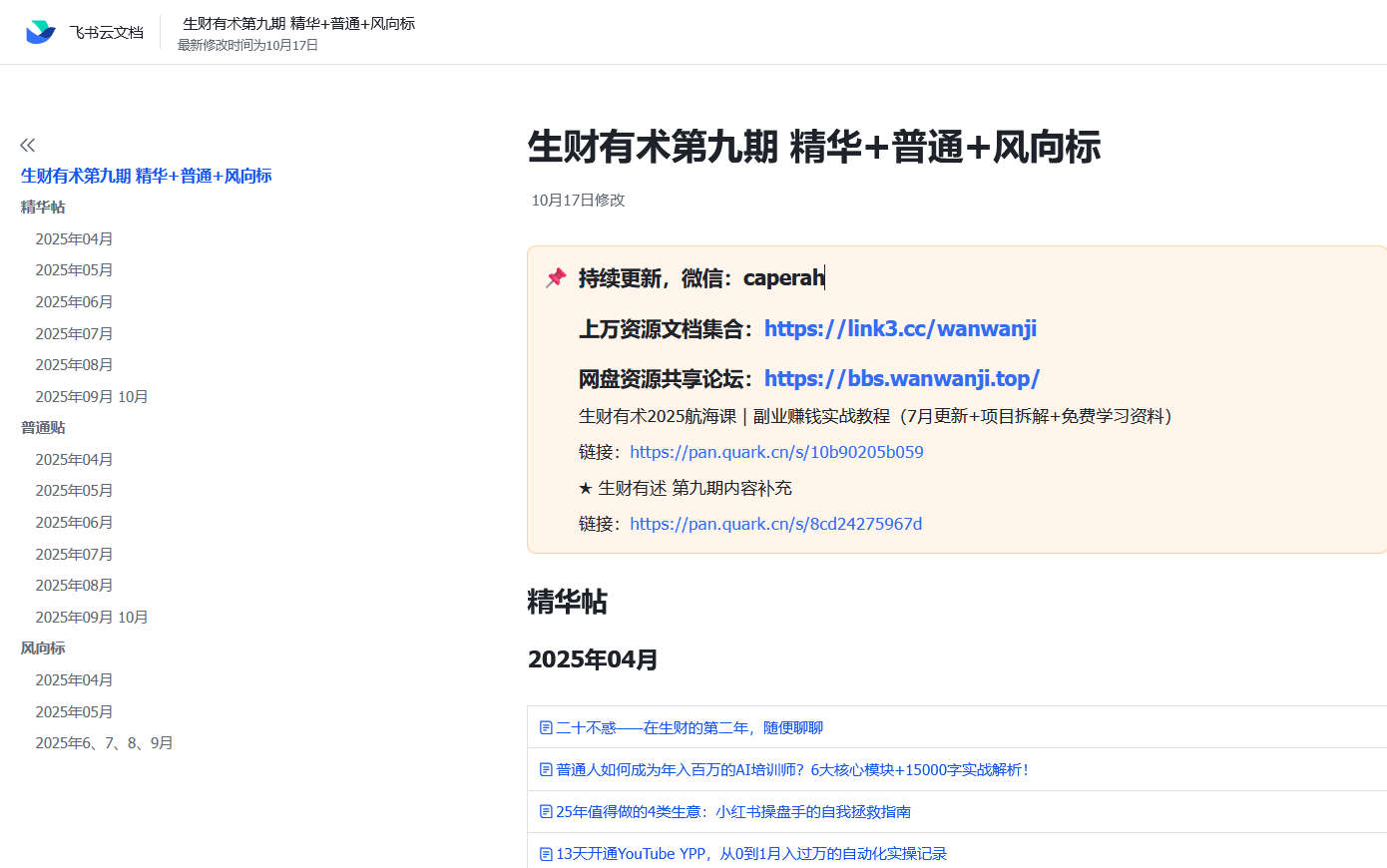1387x868 pixels.
Task: Click 生财有术2025航海课 description line
Action: click(x=875, y=416)
